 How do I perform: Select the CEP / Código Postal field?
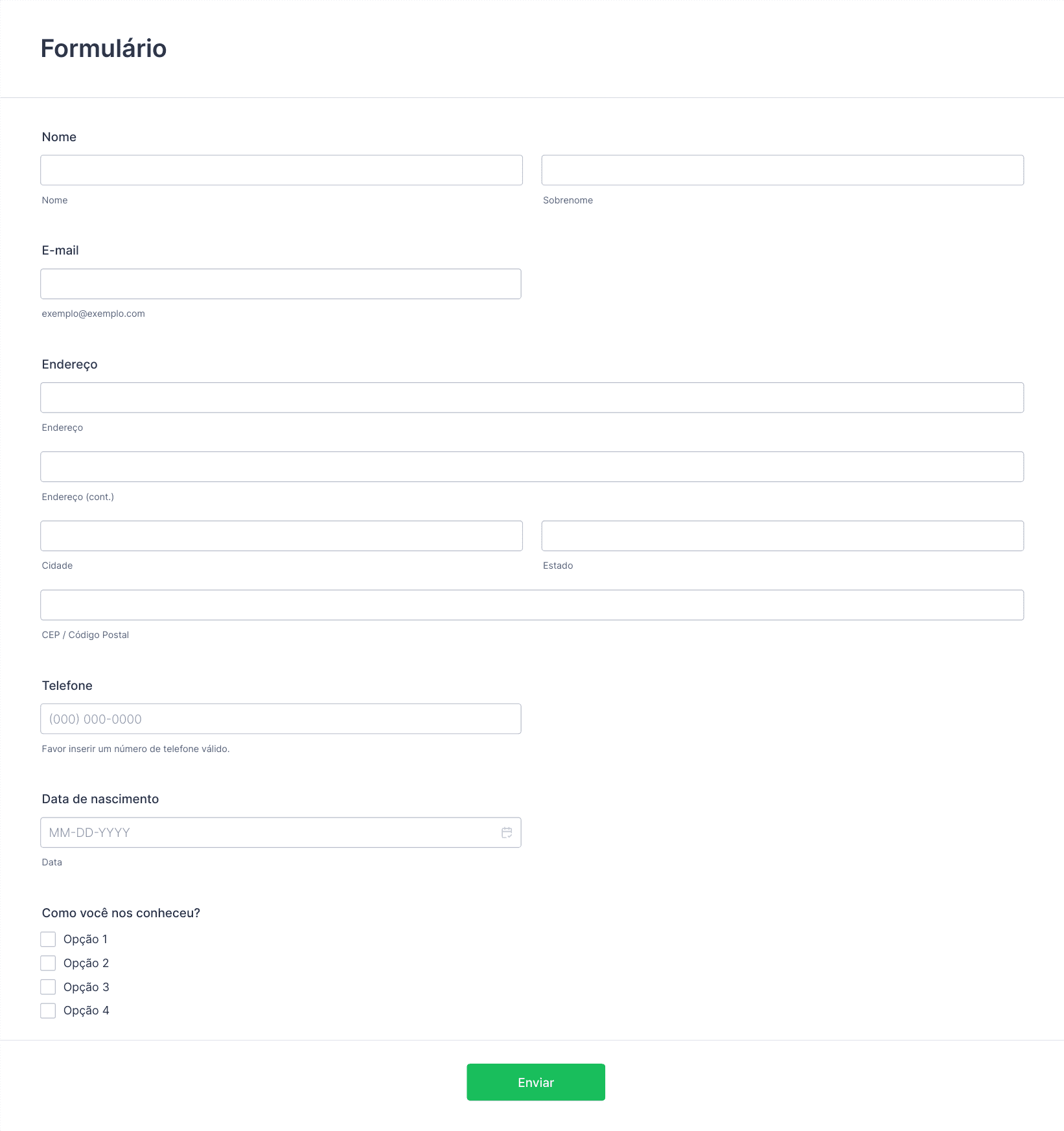(532, 605)
